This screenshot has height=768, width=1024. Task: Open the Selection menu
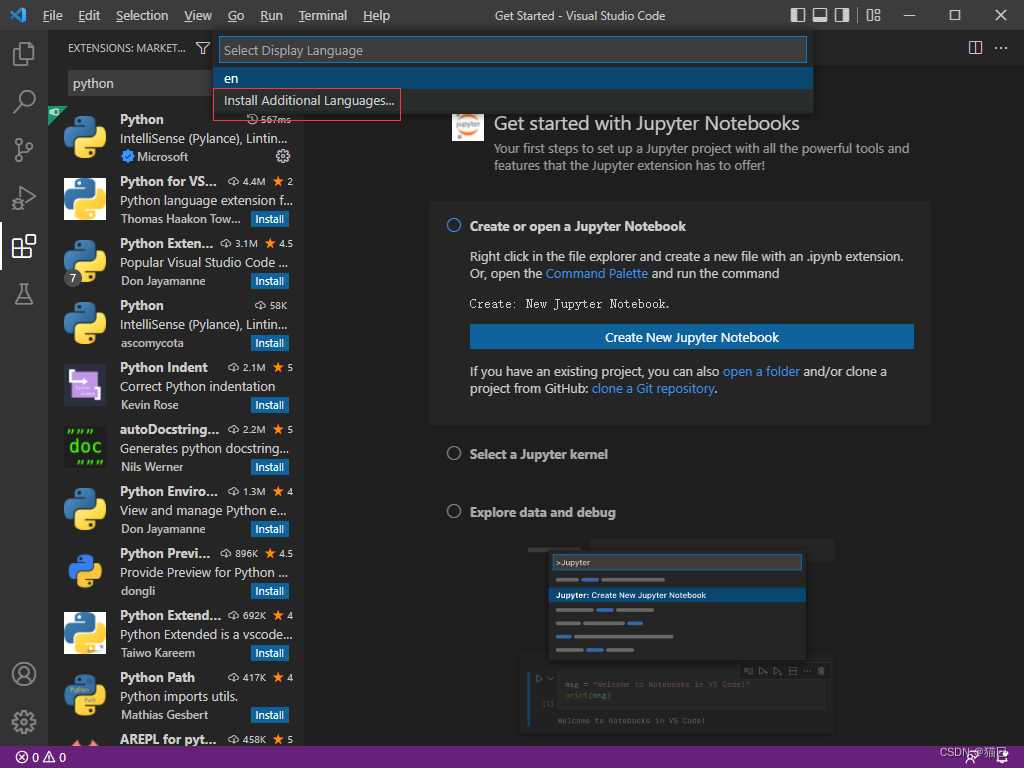142,15
